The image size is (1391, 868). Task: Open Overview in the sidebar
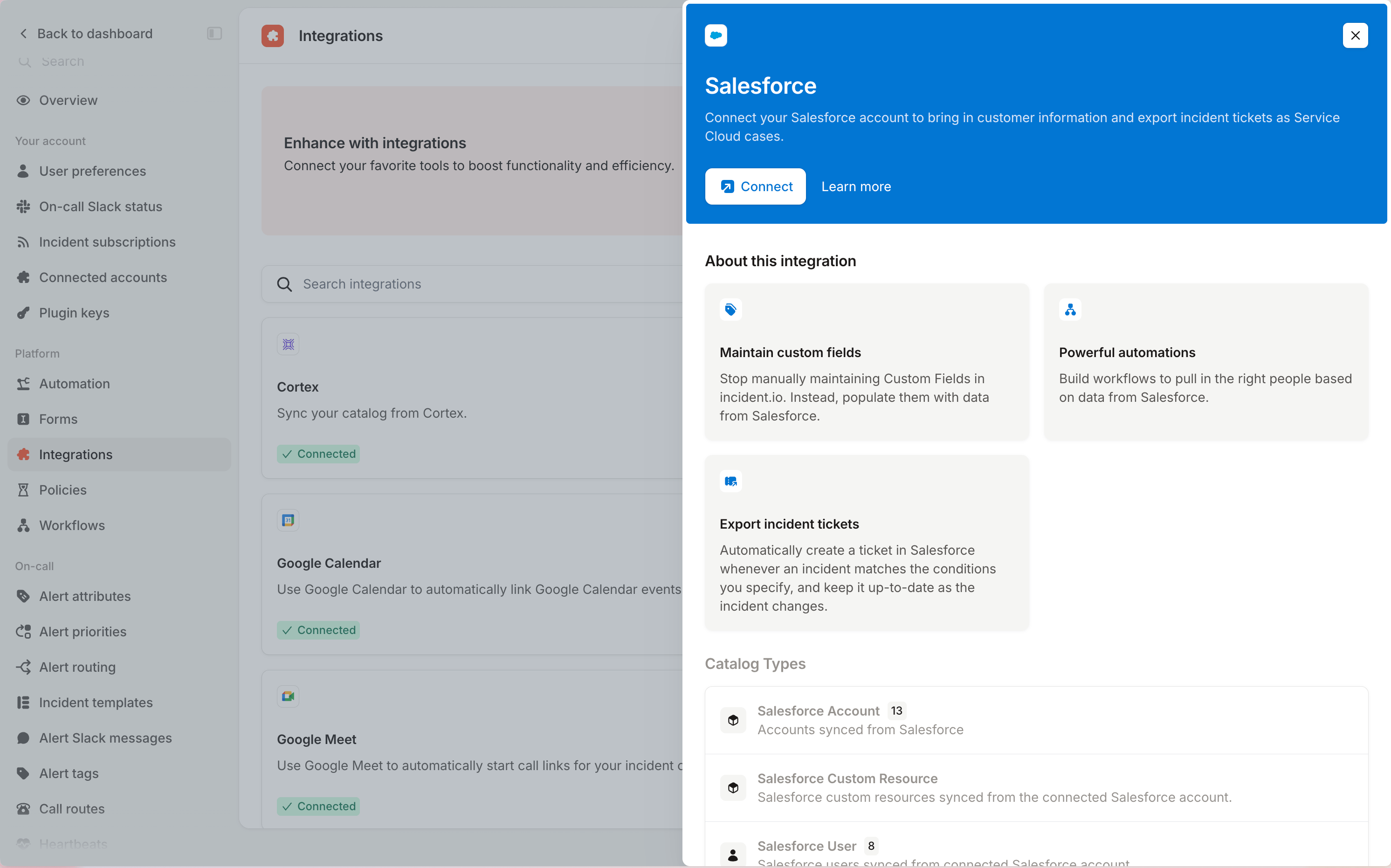tap(119, 101)
